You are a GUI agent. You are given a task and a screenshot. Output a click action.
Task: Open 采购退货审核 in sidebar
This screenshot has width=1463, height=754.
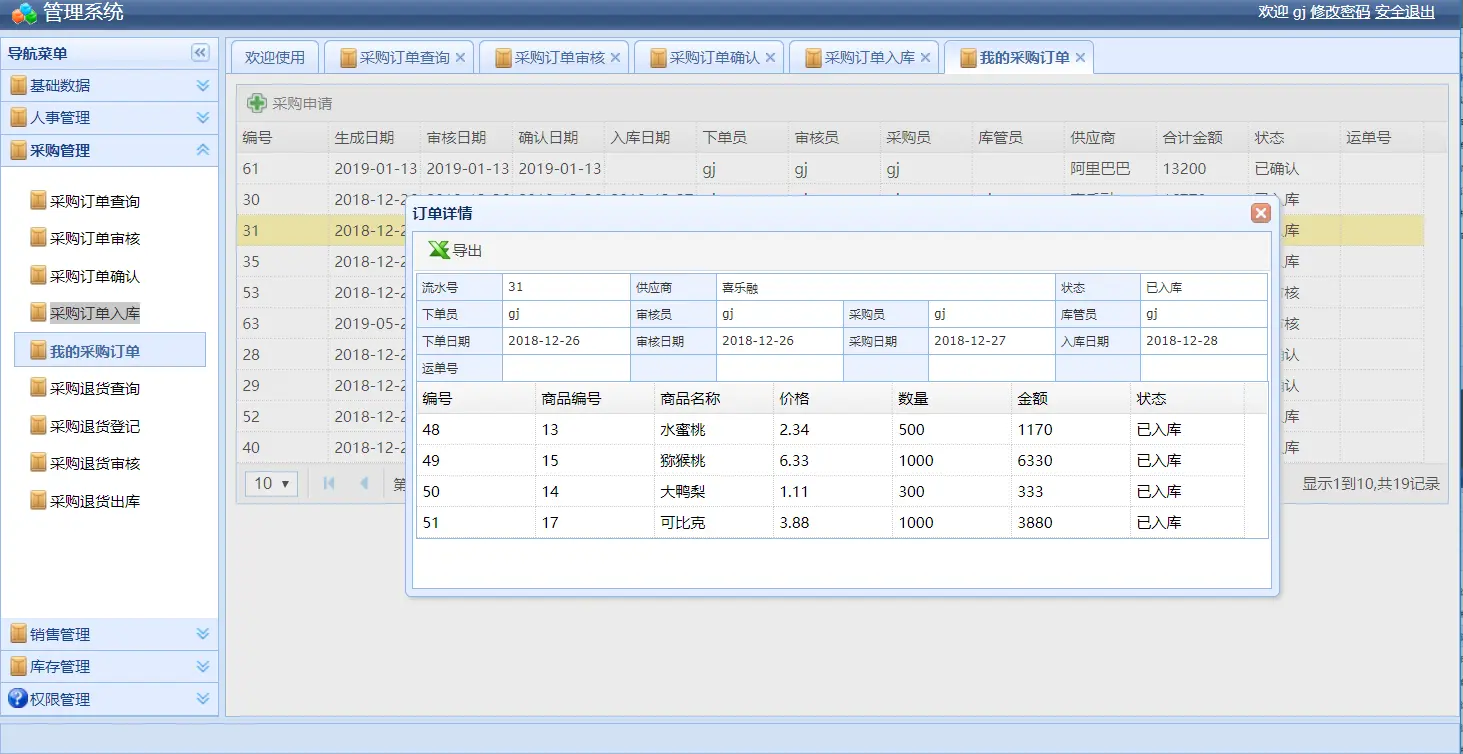tap(95, 463)
